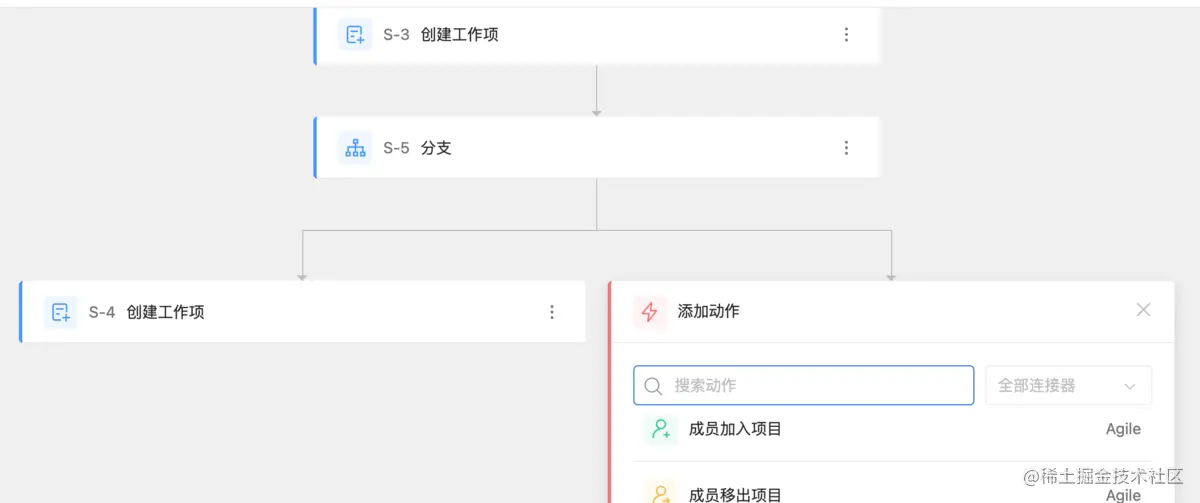The height and width of the screenshot is (503, 1200).
Task: Select the S-3 创建工作项 node
Action: [597, 35]
